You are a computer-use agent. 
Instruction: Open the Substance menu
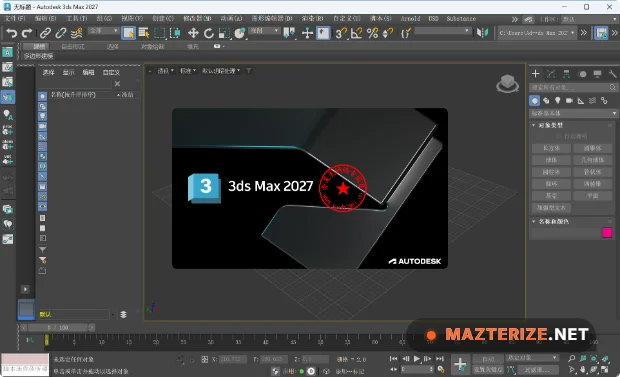pyautogui.click(x=461, y=19)
